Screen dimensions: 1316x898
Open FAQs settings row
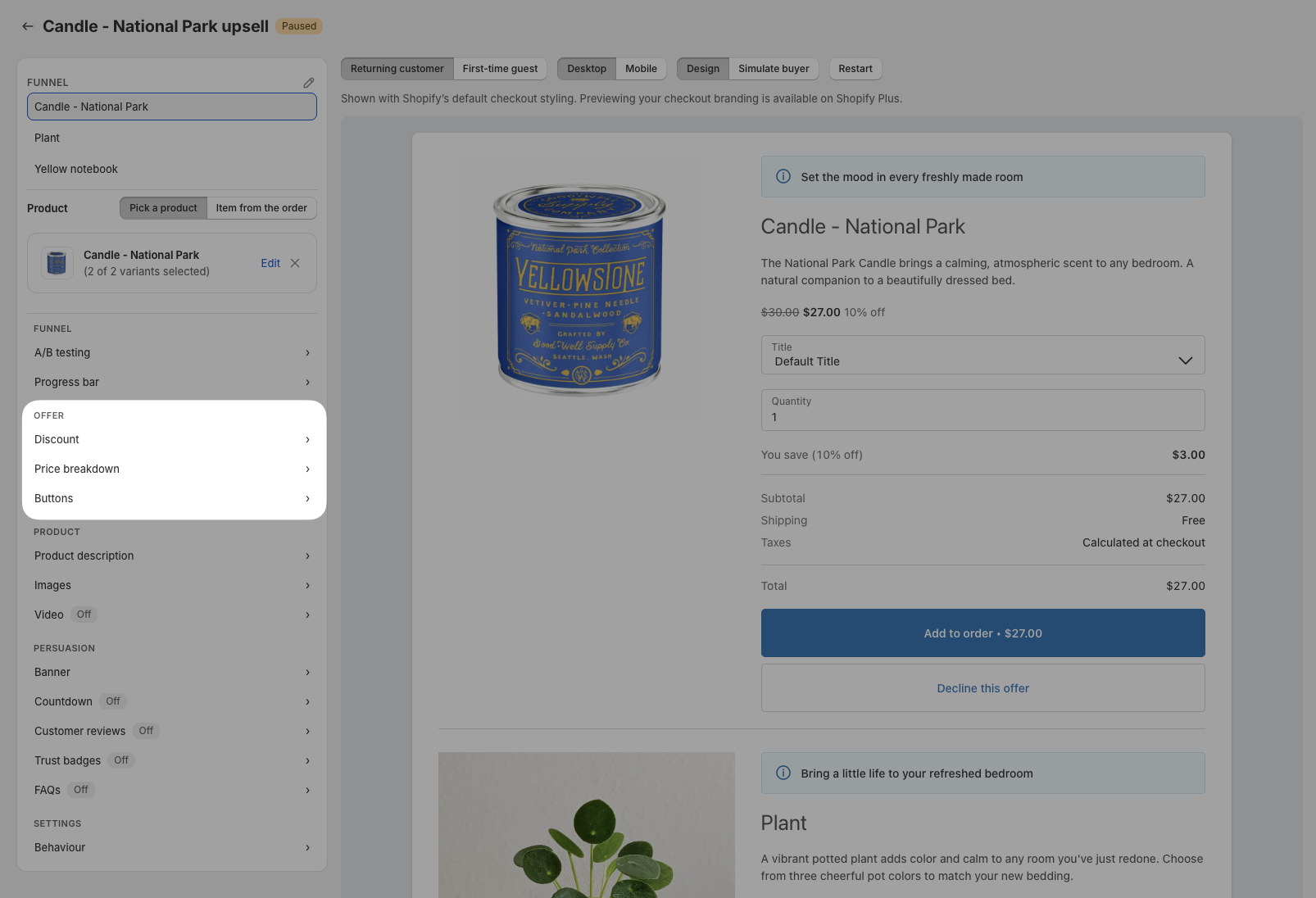coord(172,790)
